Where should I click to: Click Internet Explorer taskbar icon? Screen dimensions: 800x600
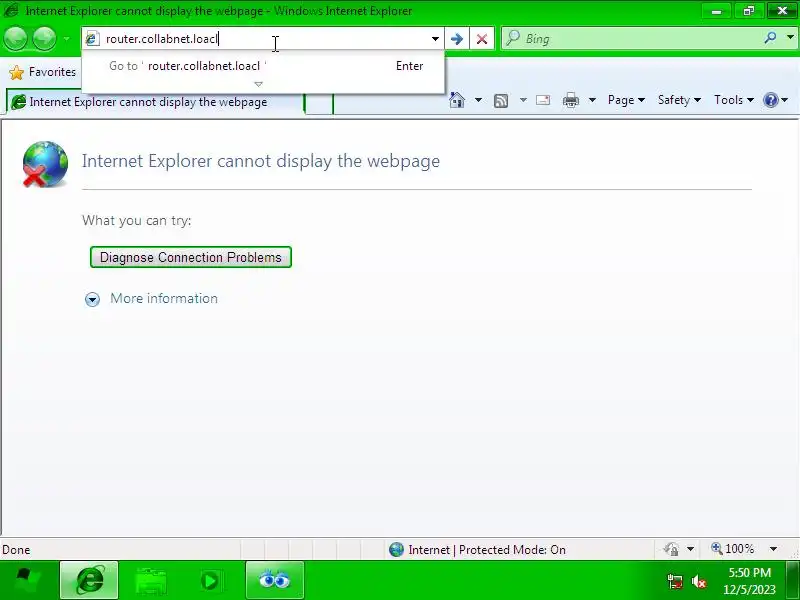point(89,580)
